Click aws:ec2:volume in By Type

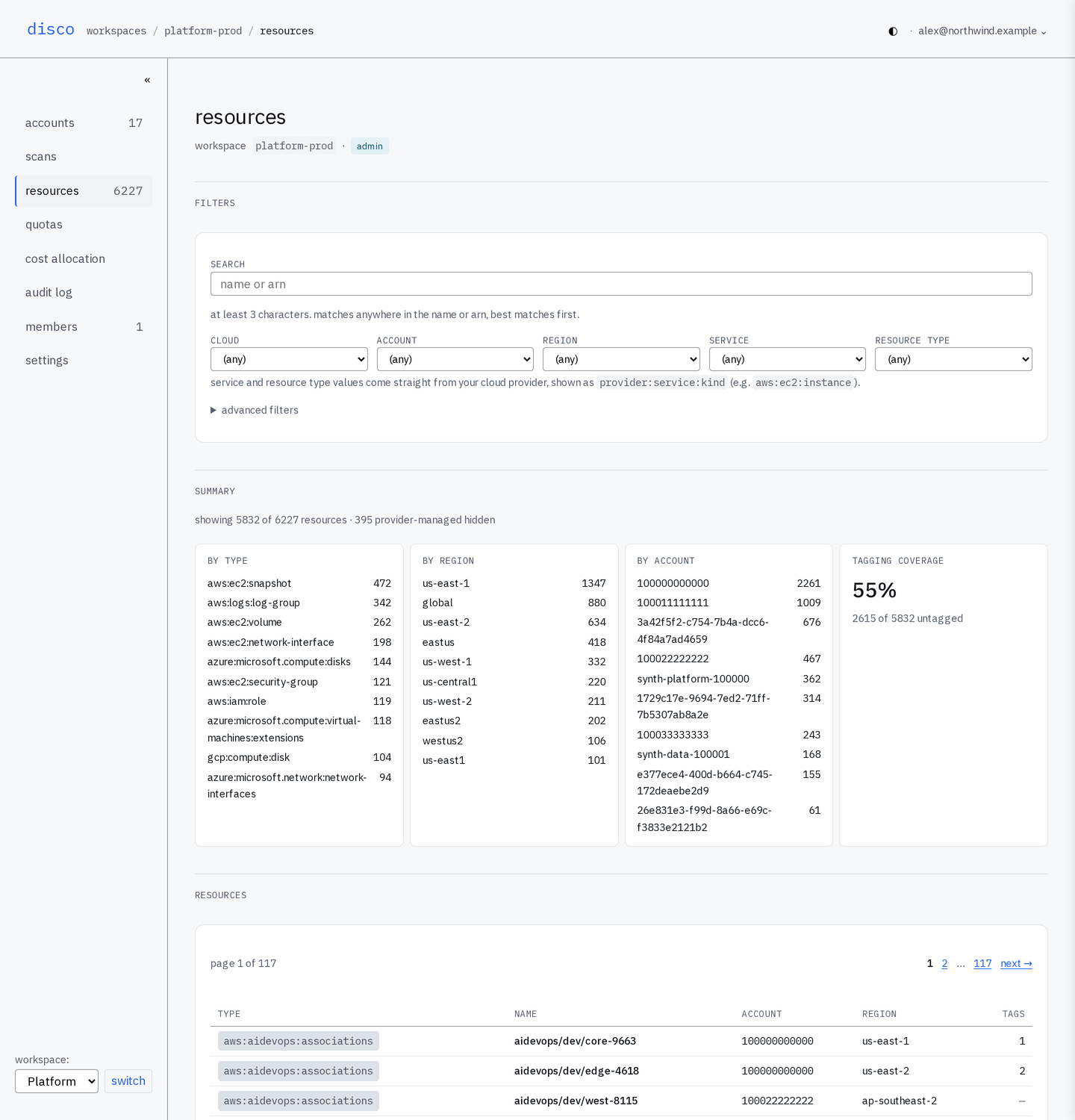pos(245,622)
